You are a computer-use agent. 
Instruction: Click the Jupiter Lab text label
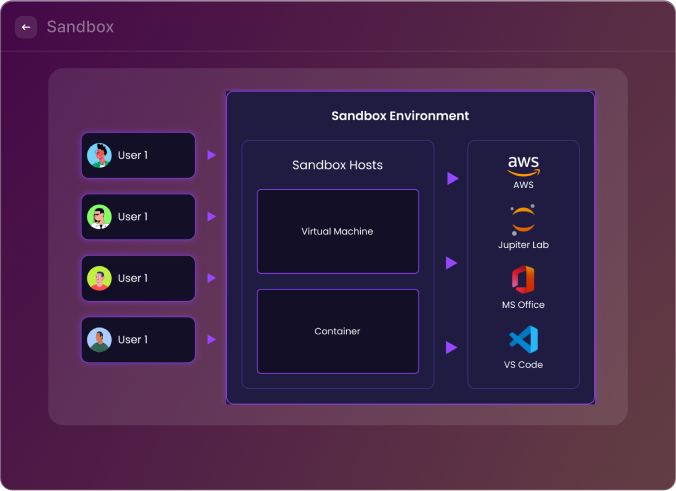[x=523, y=245]
